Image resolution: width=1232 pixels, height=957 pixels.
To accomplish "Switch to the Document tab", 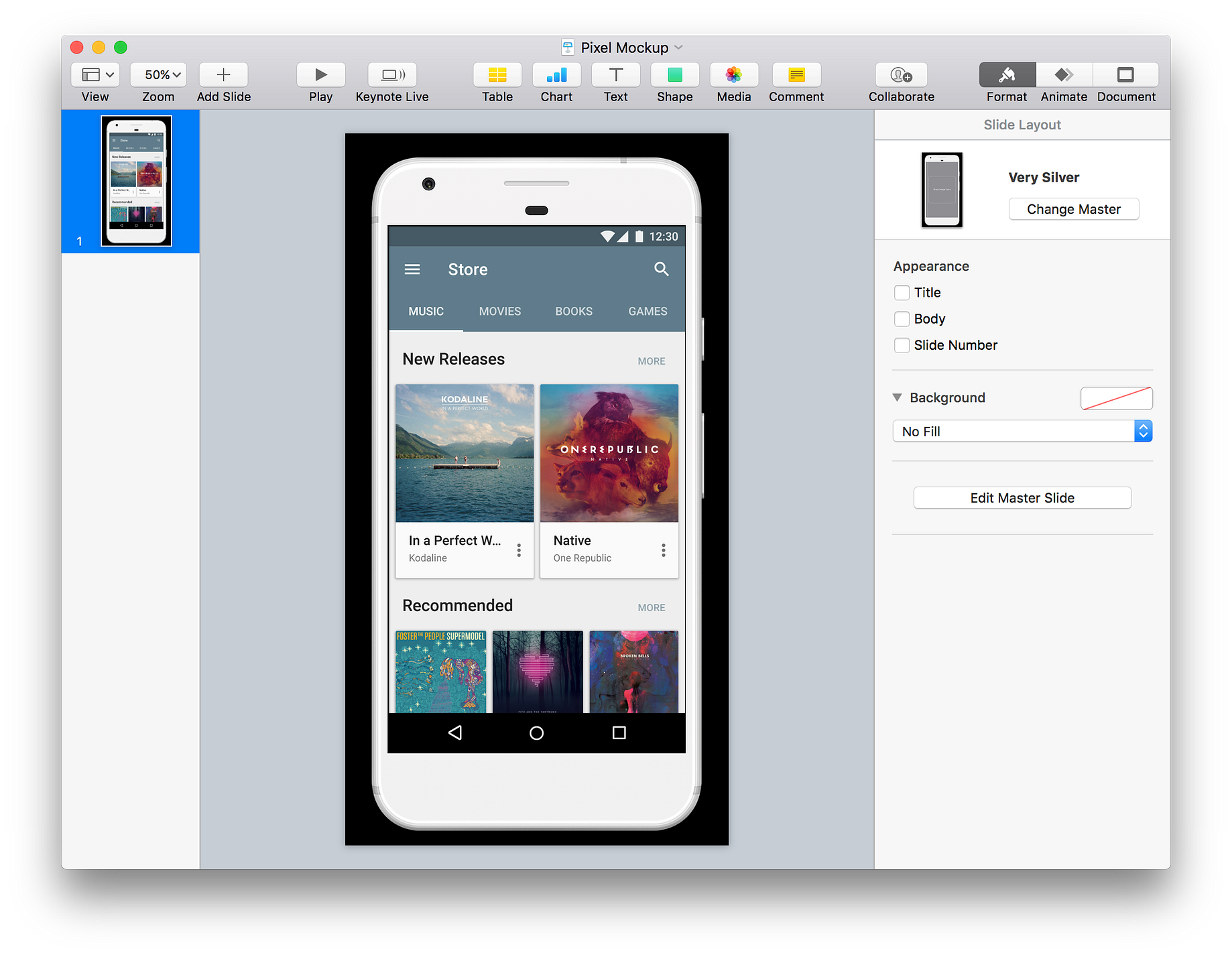I will [x=1126, y=75].
